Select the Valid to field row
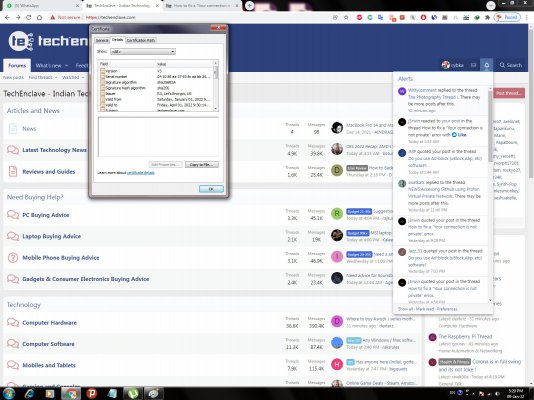 tap(157, 105)
